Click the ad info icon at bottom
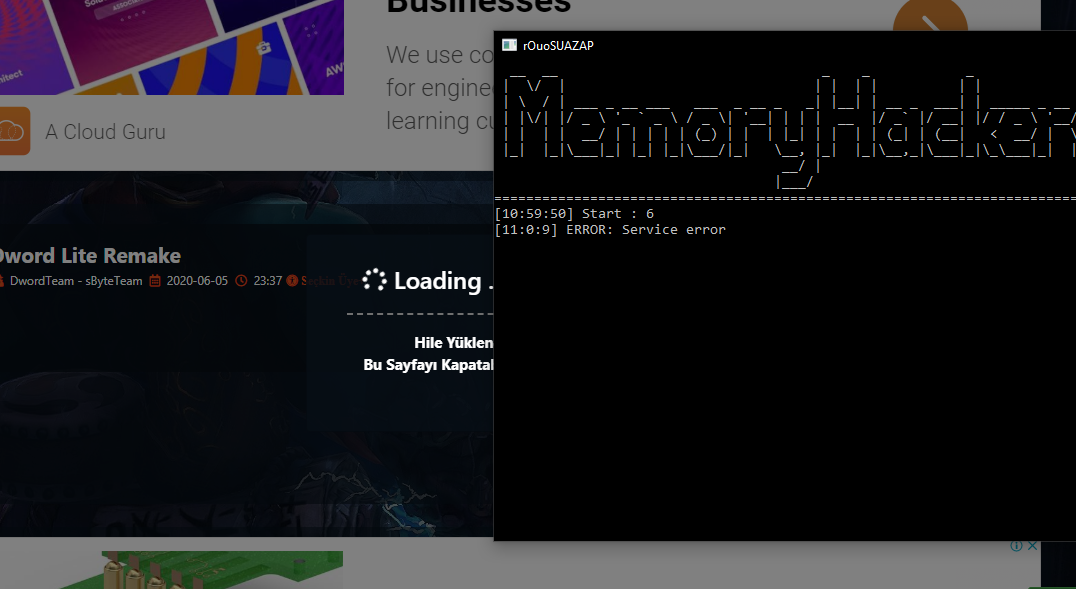 [1016, 546]
